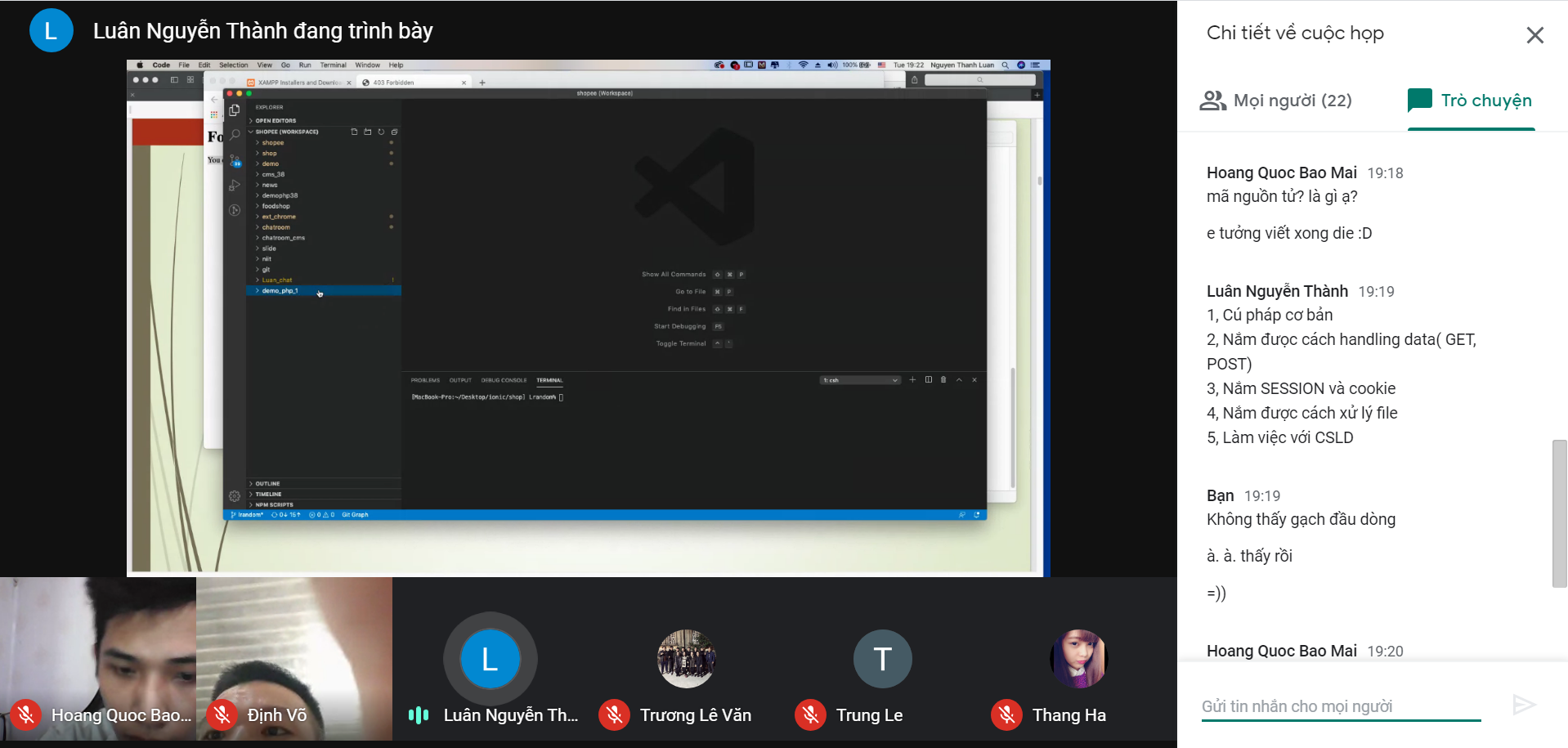Click the Refresh Explorer icon
This screenshot has height=748, width=1568.
[x=381, y=132]
